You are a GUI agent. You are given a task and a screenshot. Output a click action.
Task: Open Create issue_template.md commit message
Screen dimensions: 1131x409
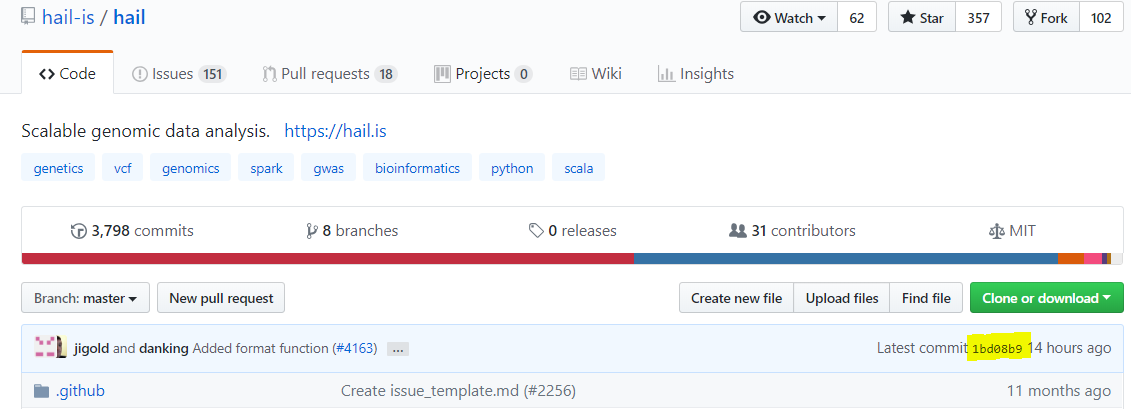tap(458, 391)
